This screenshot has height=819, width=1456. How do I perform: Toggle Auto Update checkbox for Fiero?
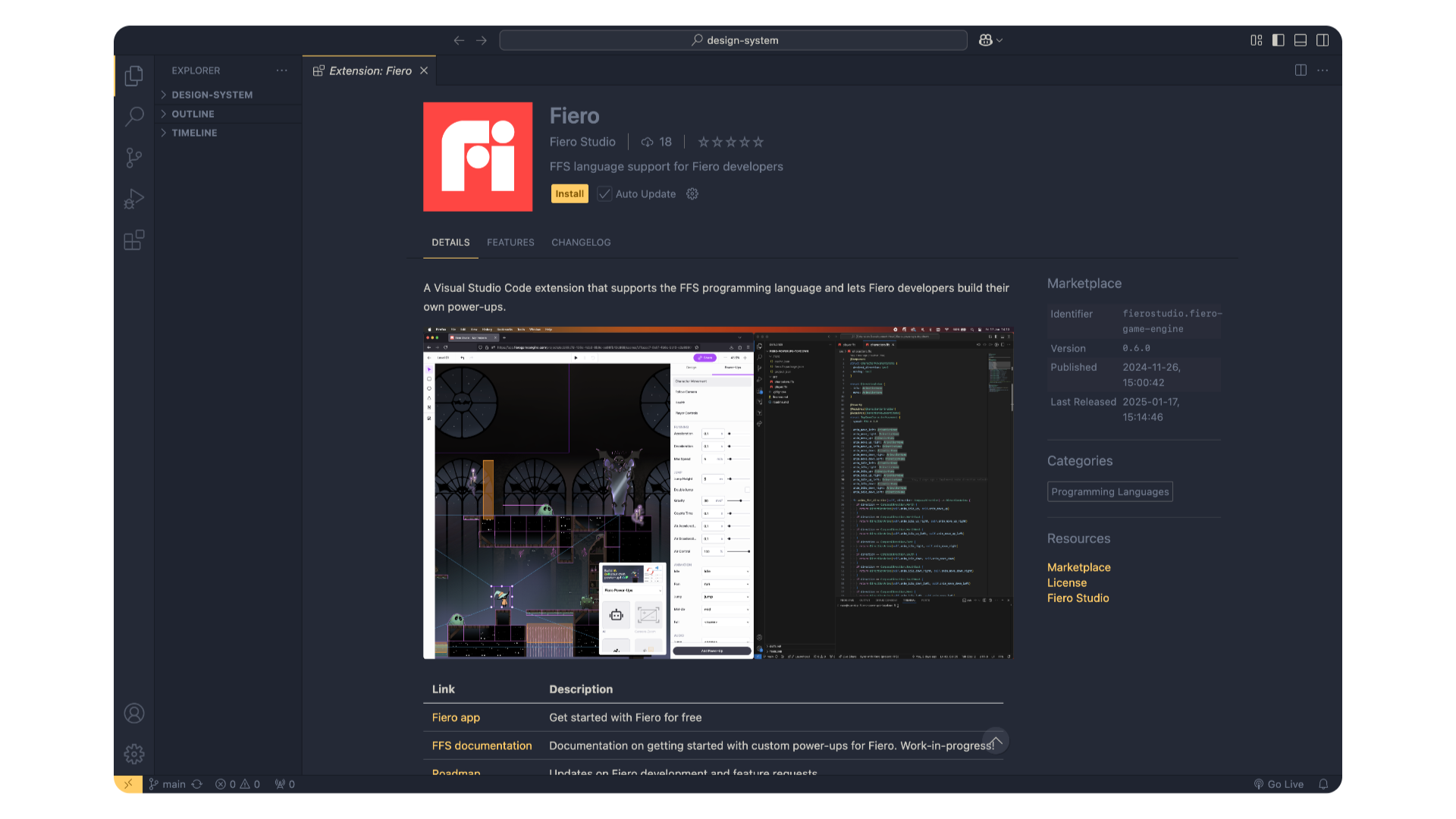[x=604, y=193]
